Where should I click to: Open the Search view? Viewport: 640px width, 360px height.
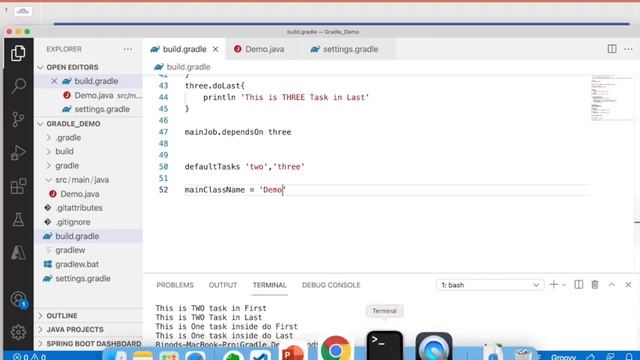[18, 86]
